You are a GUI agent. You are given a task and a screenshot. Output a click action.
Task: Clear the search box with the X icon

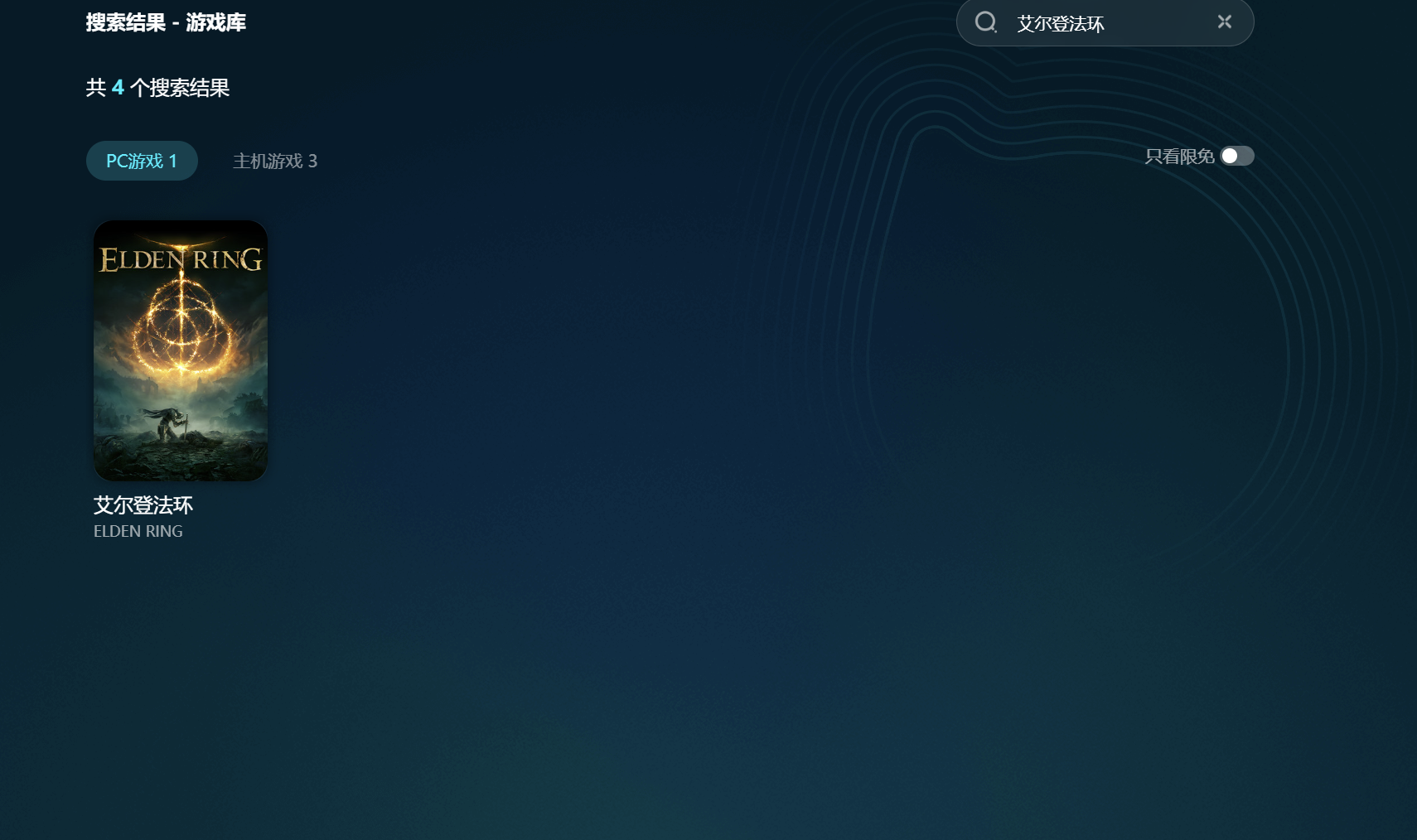(x=1225, y=22)
